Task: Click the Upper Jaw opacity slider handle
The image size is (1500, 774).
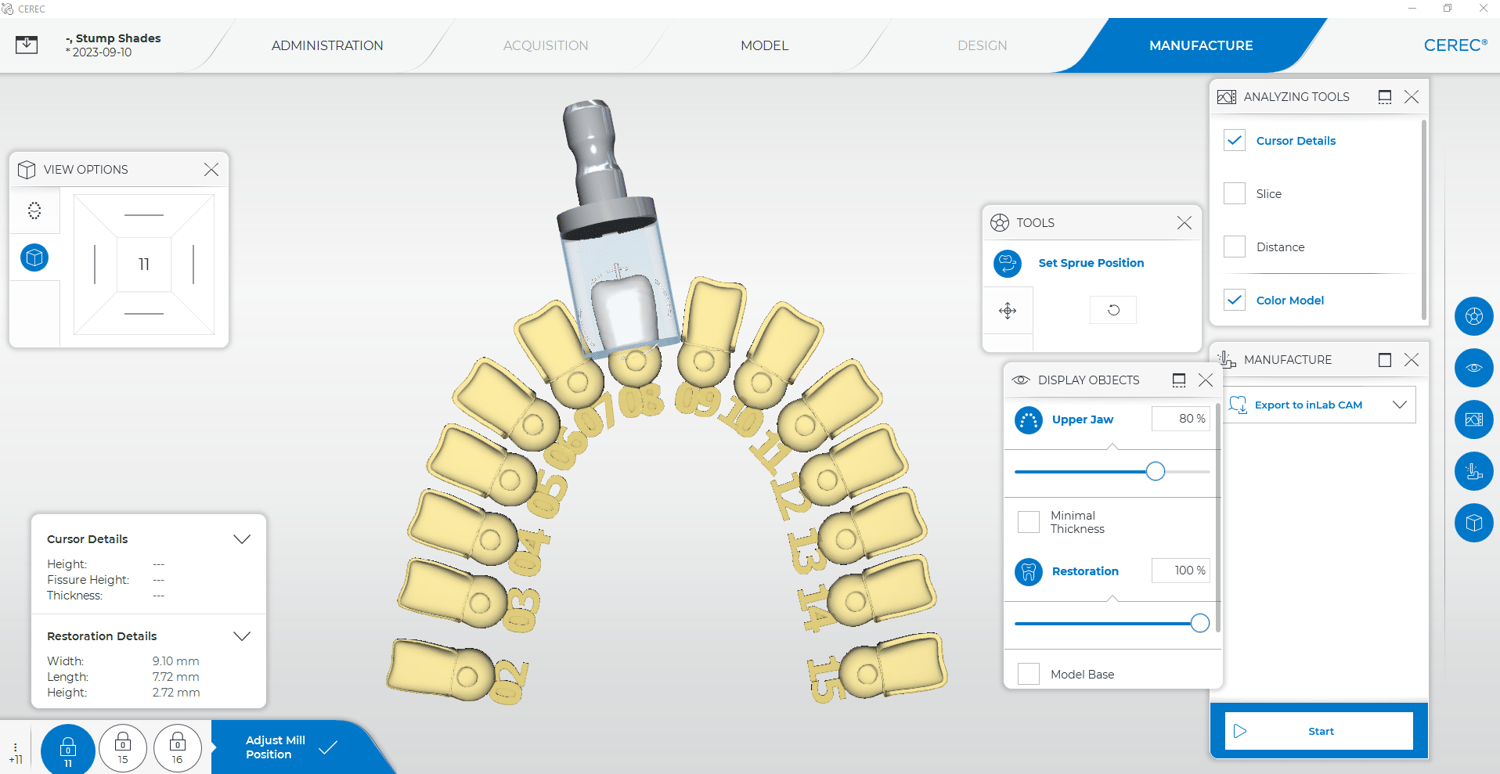Action: [x=1155, y=471]
